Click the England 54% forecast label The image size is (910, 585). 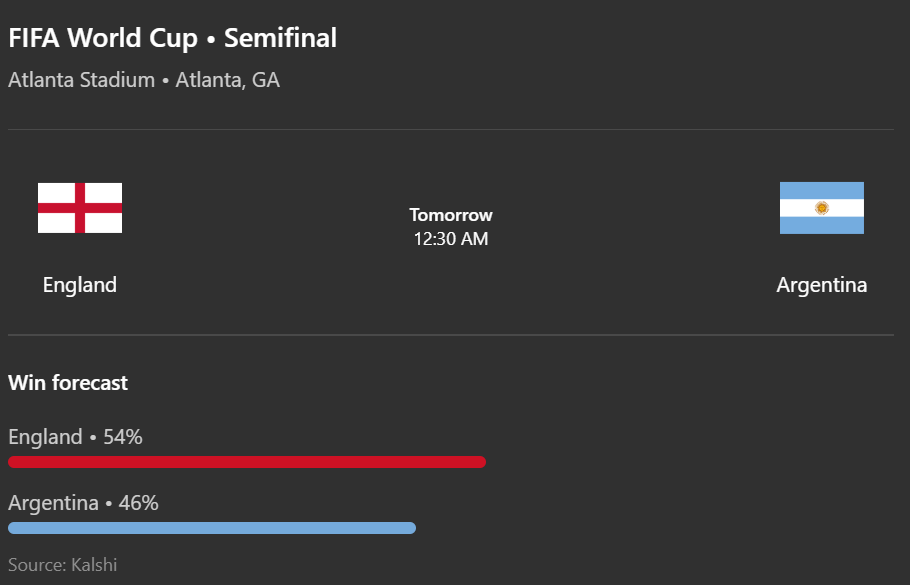click(75, 436)
